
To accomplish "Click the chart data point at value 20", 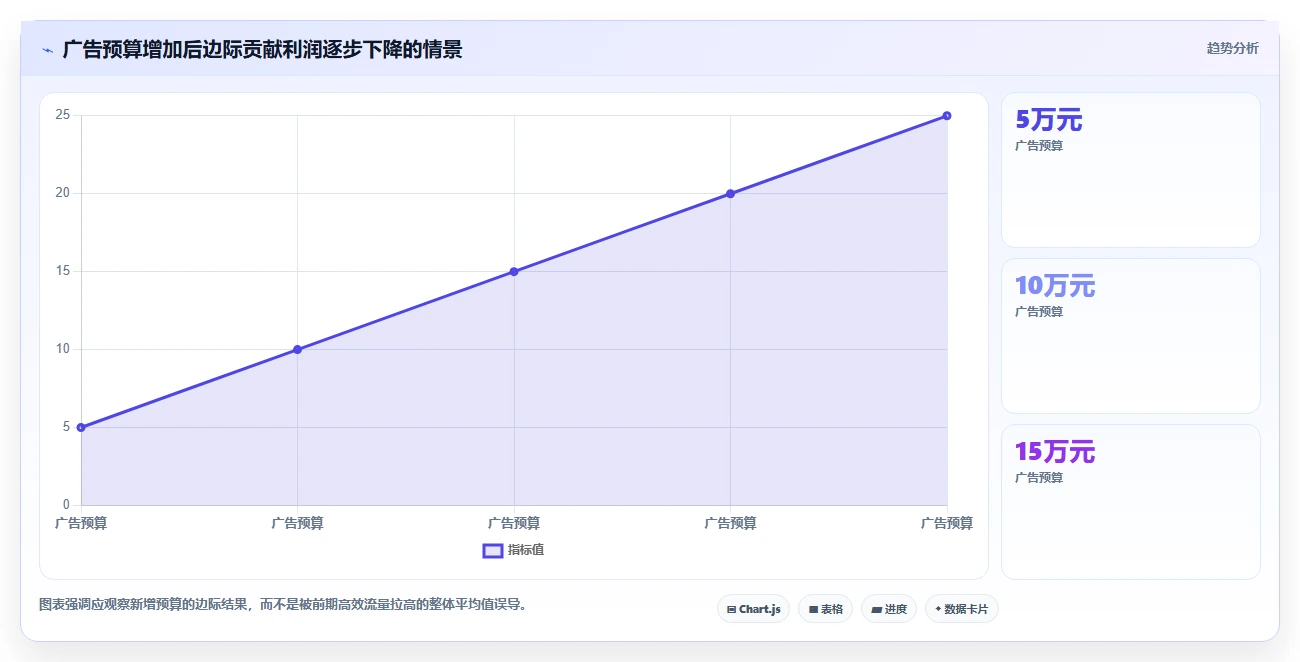I will [730, 193].
